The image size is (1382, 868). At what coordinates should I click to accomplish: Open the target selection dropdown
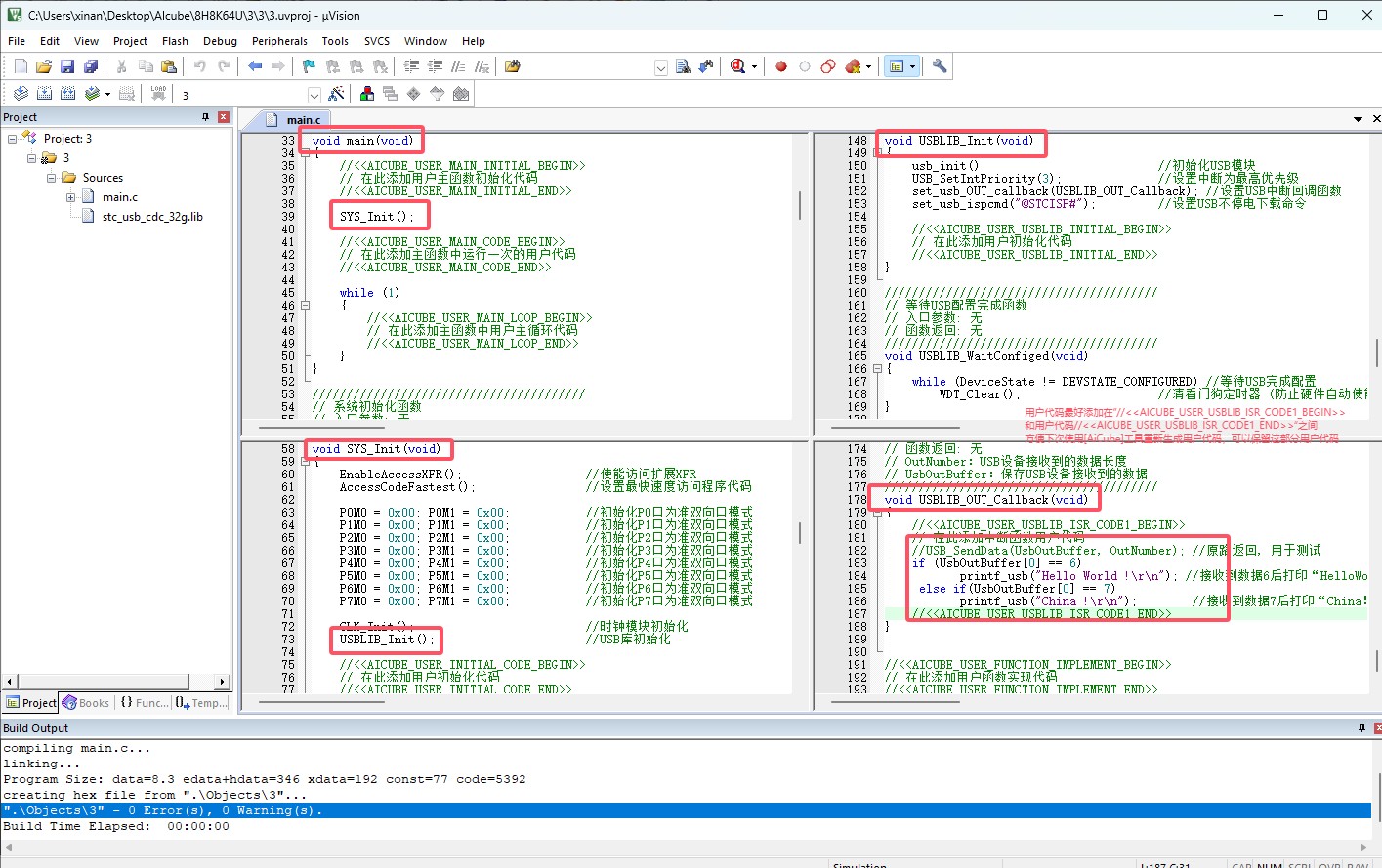click(314, 95)
